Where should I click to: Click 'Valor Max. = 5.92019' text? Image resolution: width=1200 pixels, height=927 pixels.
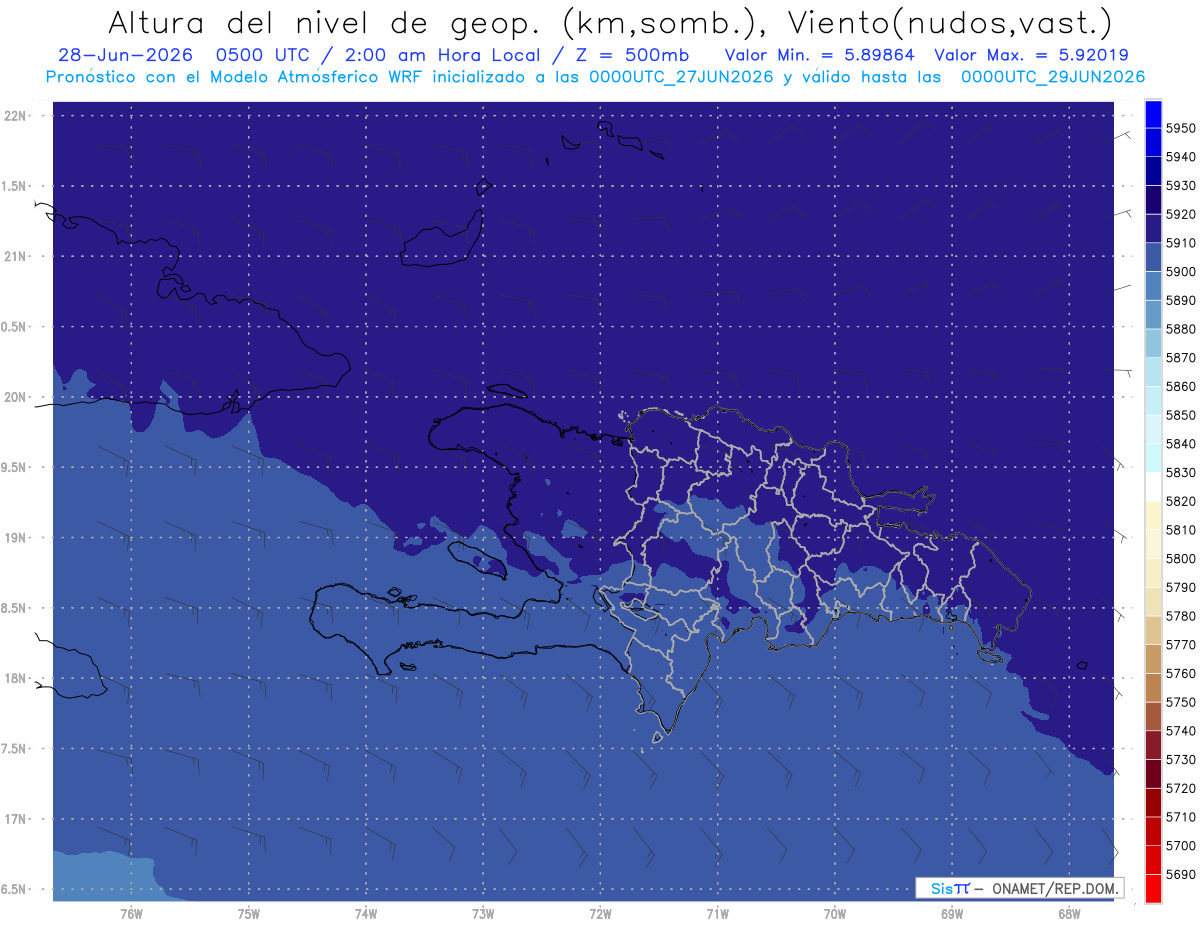[x=1032, y=56]
